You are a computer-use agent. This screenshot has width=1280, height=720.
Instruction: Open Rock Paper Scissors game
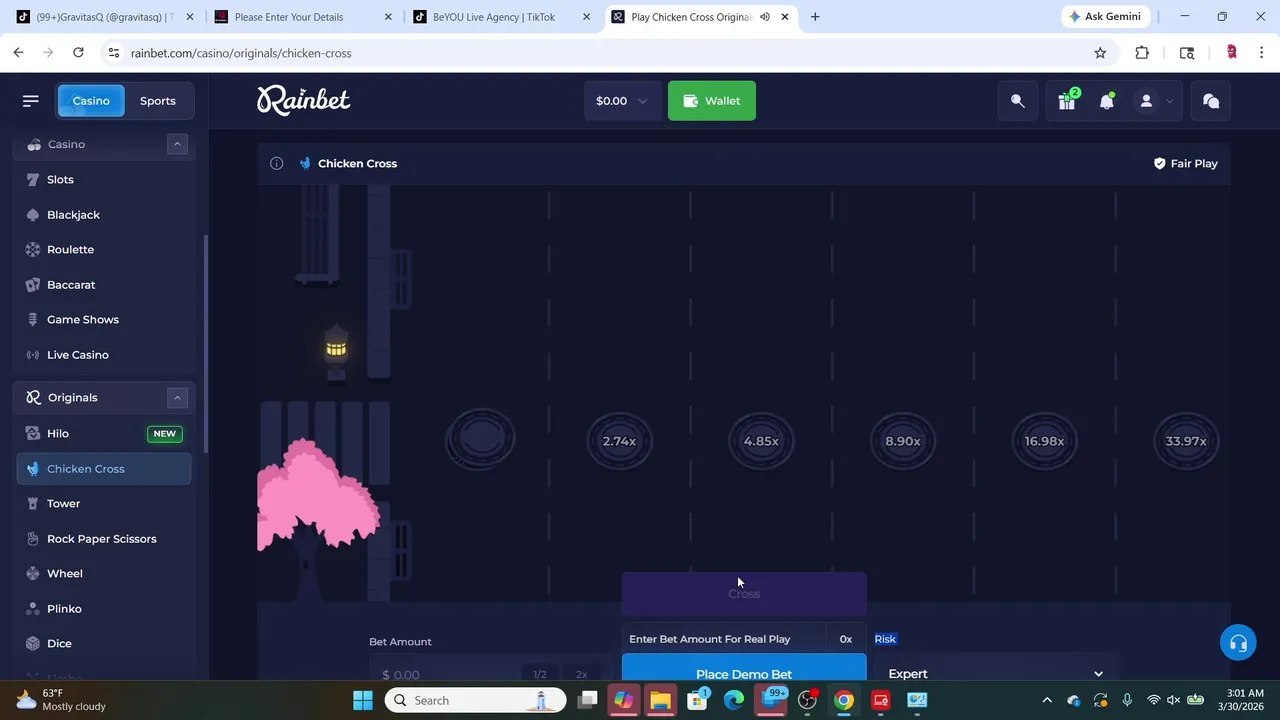point(104,539)
